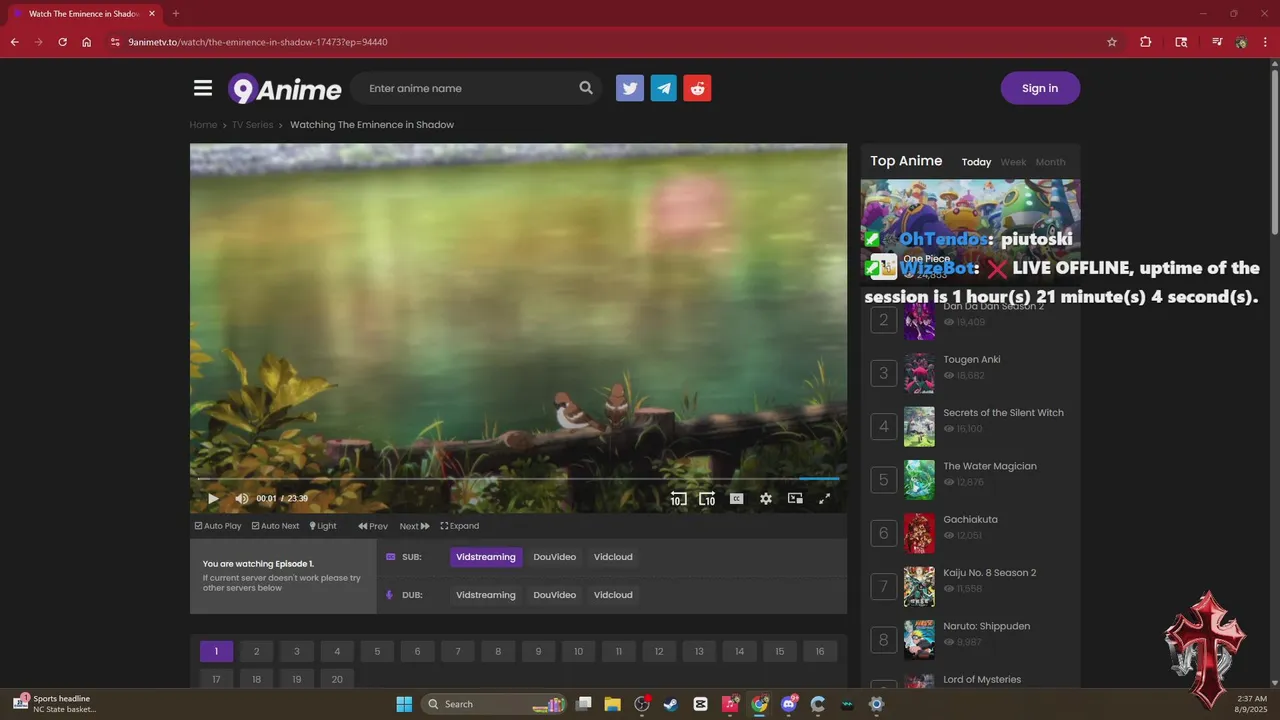Switch Top Anime to Month tab

(x=1050, y=162)
